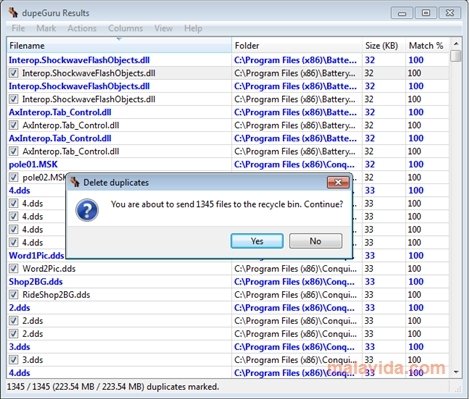Click folder path in the Shop2BG.dds row
This screenshot has height=399, width=469.
coord(295,282)
